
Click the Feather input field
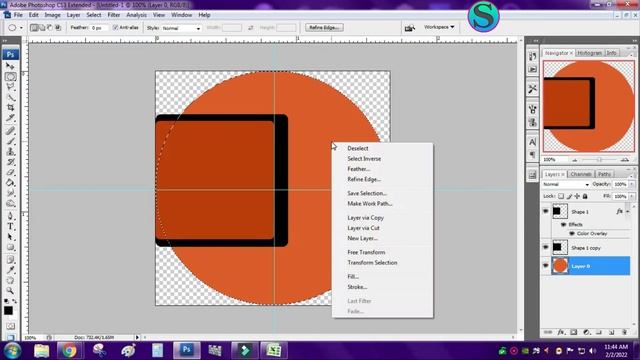pos(99,28)
